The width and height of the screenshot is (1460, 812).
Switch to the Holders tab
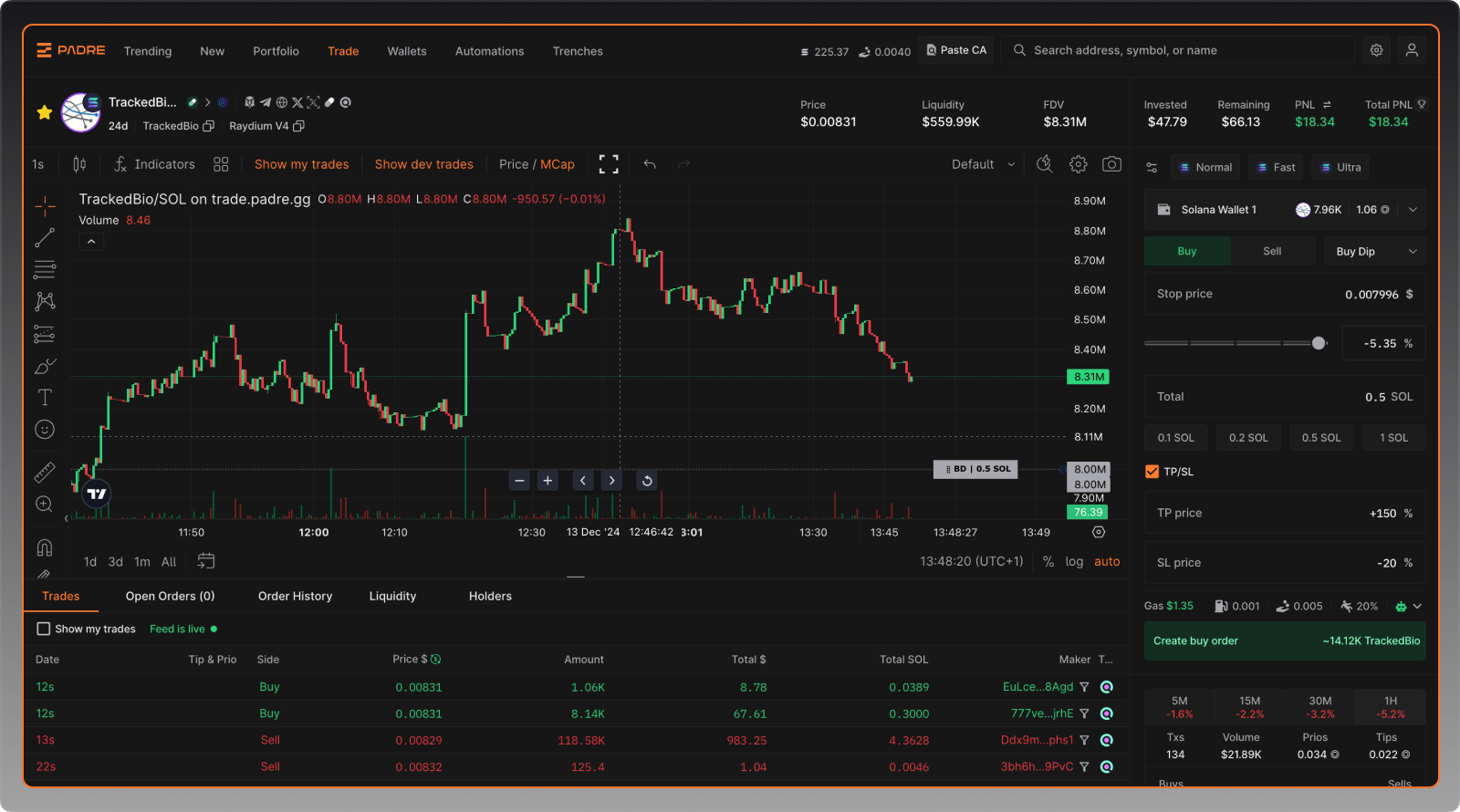coord(490,596)
